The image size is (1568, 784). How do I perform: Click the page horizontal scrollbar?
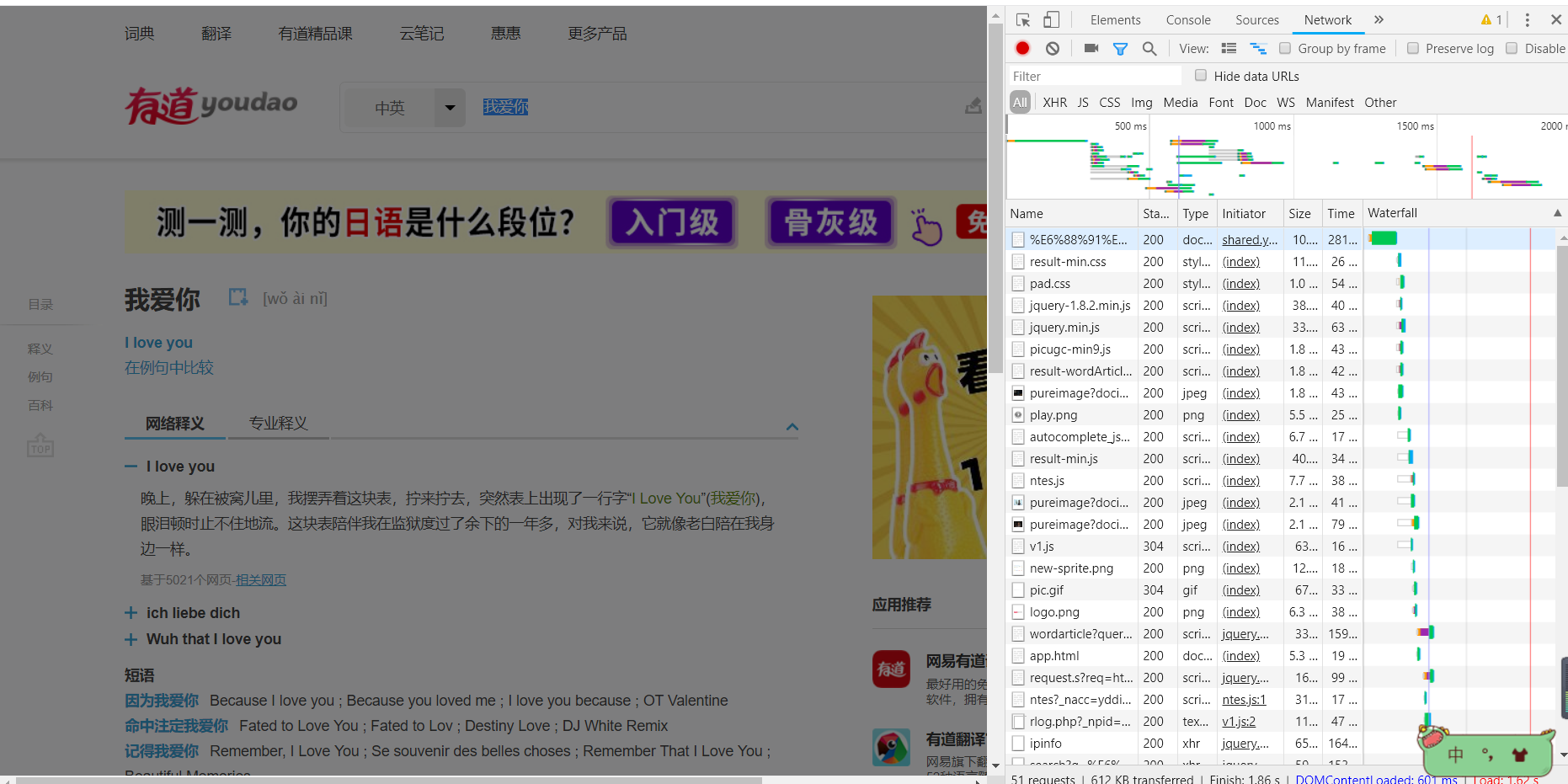(387, 780)
